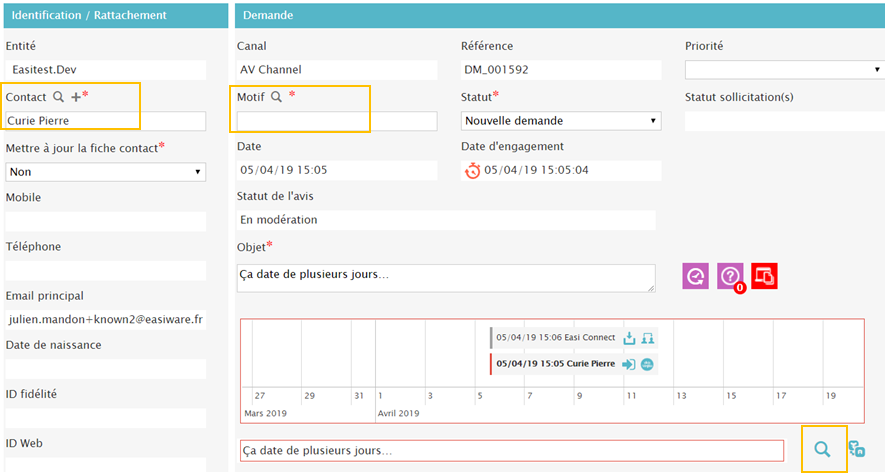This screenshot has height=473, width=885.
Task: Click the Contact search magnifier icon
Action: pyautogui.click(x=59, y=97)
